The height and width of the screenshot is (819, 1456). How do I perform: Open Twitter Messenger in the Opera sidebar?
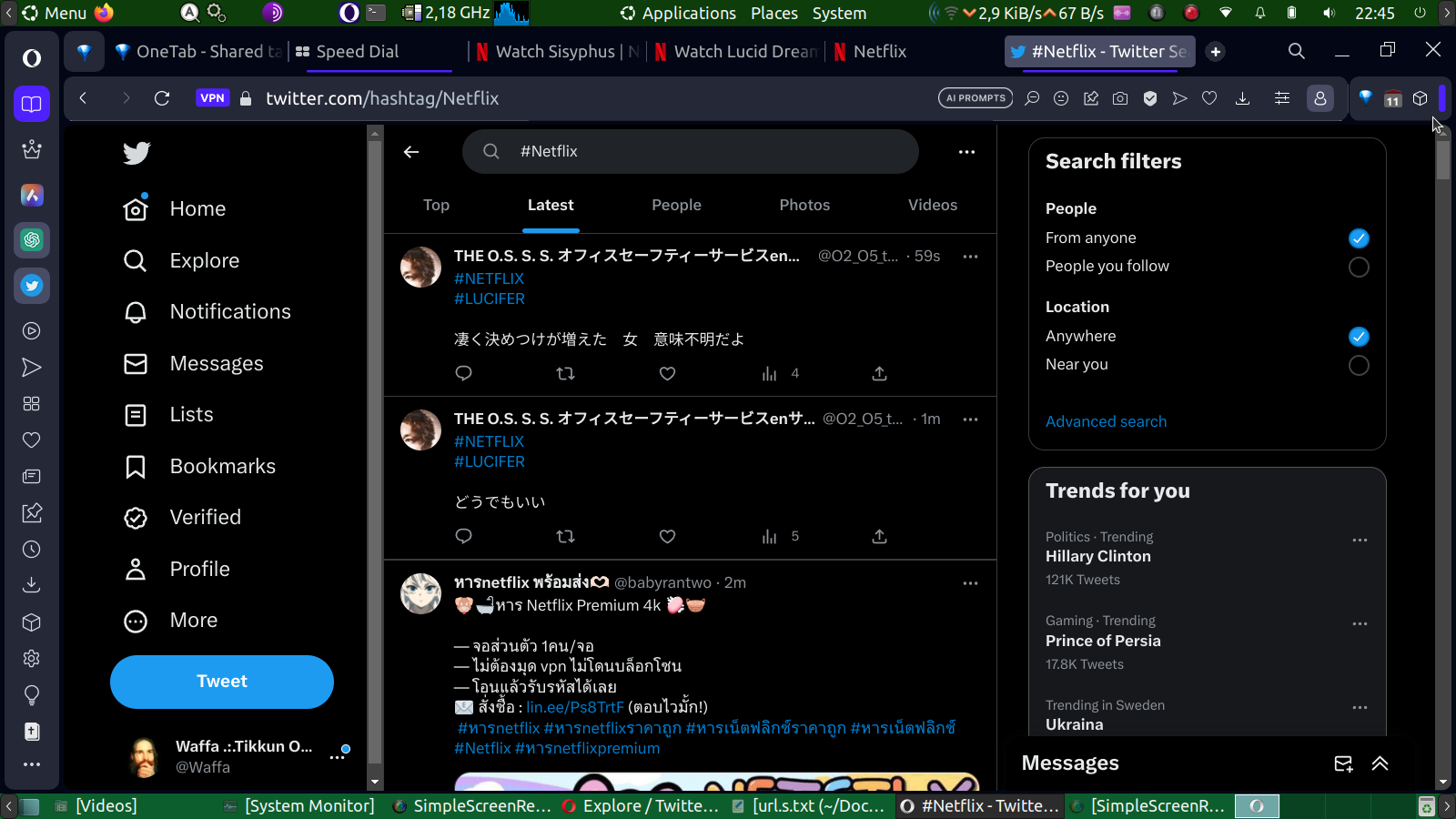(x=32, y=286)
